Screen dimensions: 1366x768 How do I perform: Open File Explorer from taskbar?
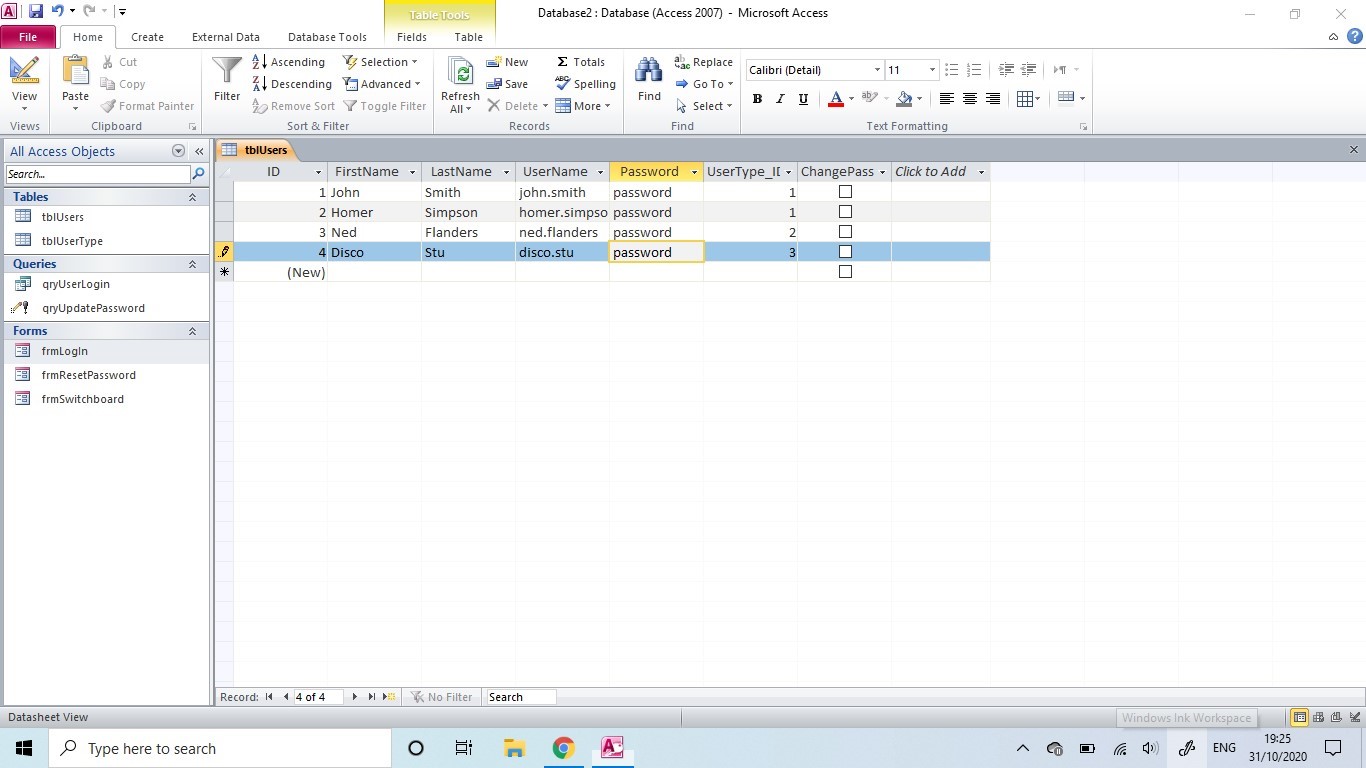tap(514, 748)
